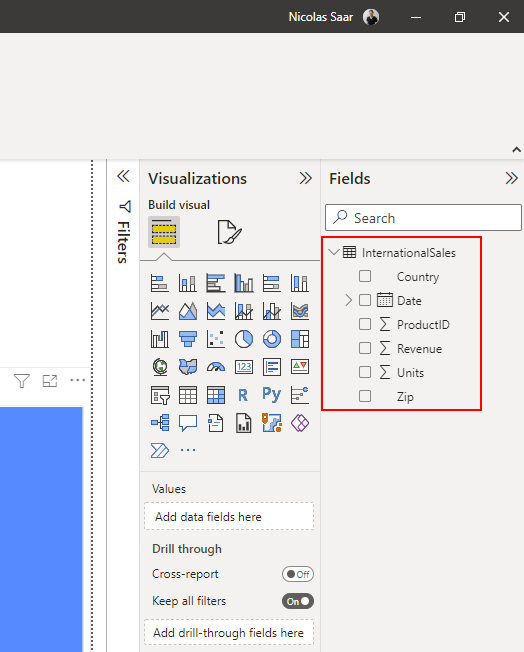Image resolution: width=524 pixels, height=652 pixels.
Task: Select the Stacked bar chart visual
Action: (160, 283)
